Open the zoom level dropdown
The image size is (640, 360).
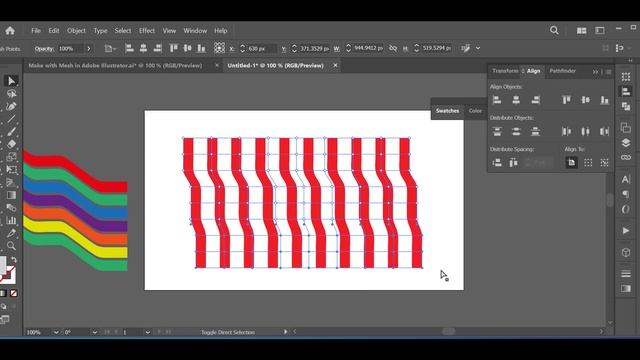56,332
